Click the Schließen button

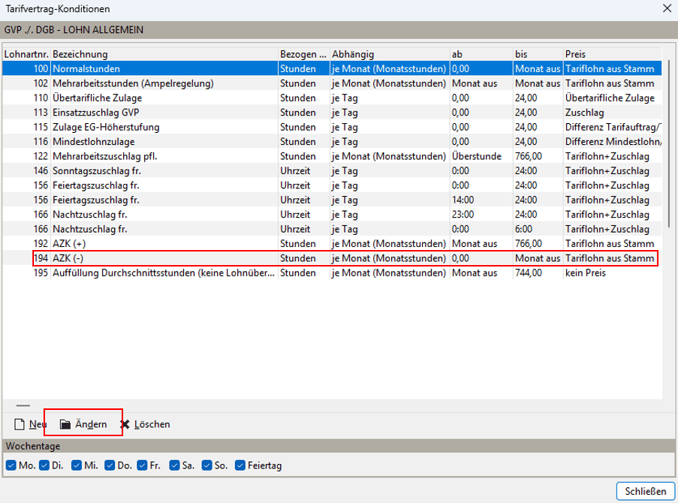tap(645, 491)
